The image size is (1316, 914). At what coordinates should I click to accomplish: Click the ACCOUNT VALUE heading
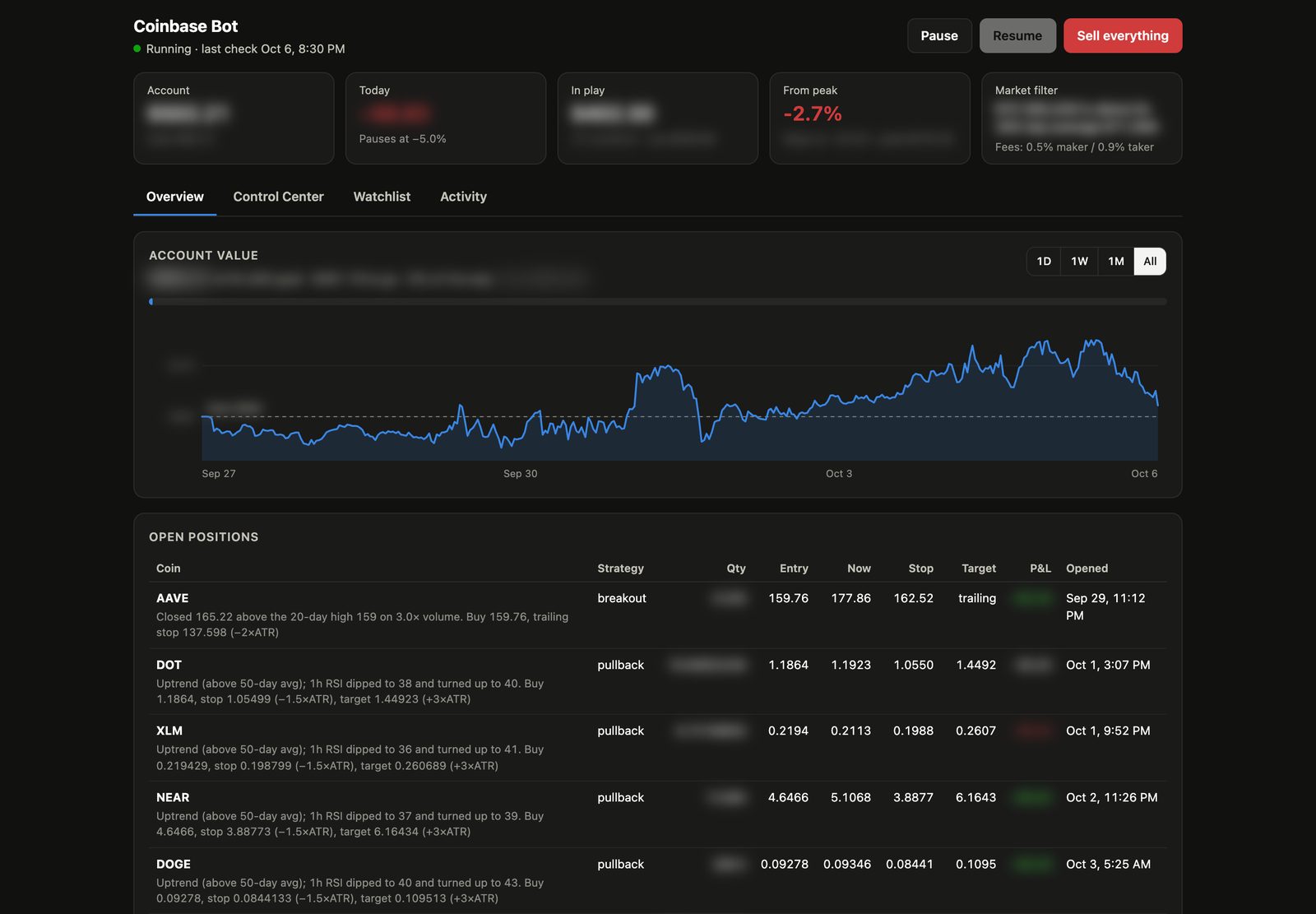(203, 256)
